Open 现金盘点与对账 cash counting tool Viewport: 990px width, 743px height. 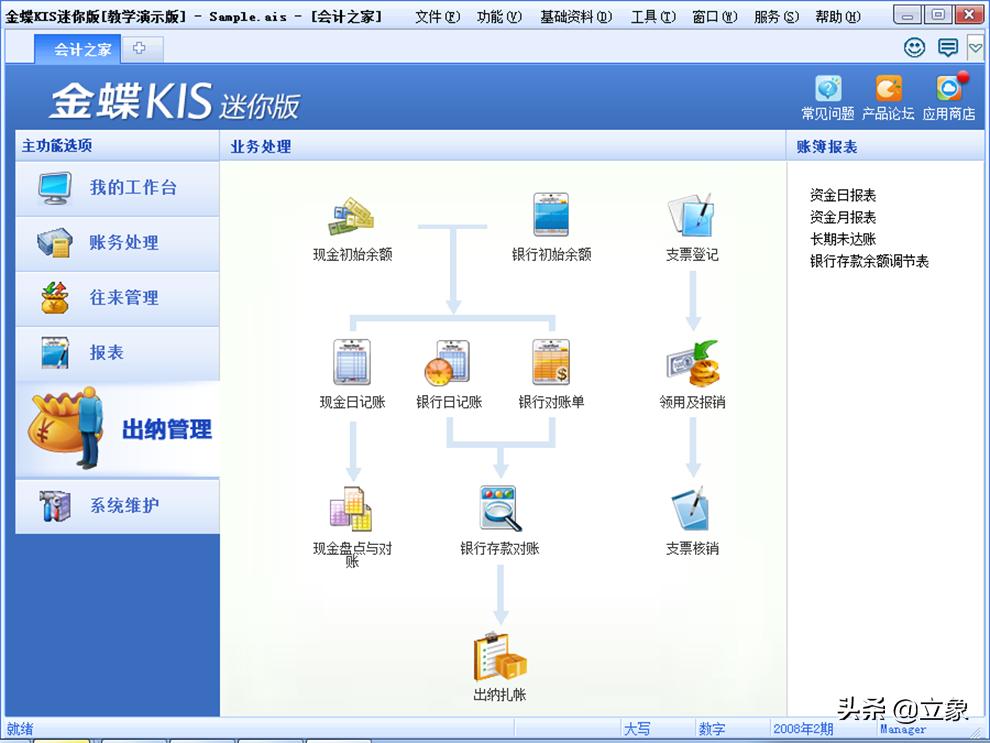click(352, 511)
